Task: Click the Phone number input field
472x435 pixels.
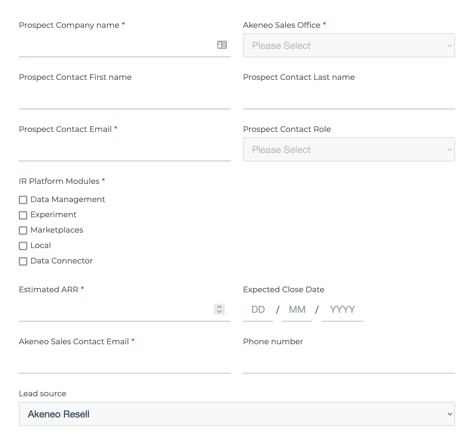Action: (349, 362)
